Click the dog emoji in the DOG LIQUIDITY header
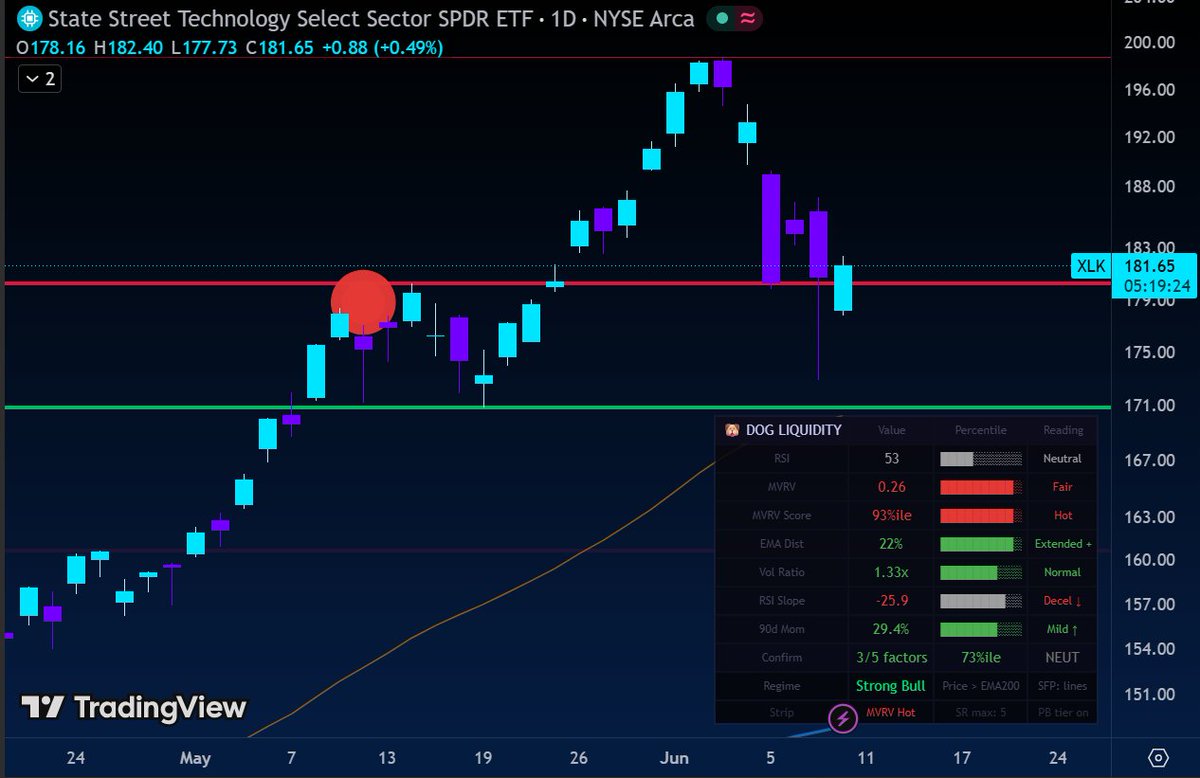Viewport: 1200px width, 778px height. pyautogui.click(x=731, y=430)
